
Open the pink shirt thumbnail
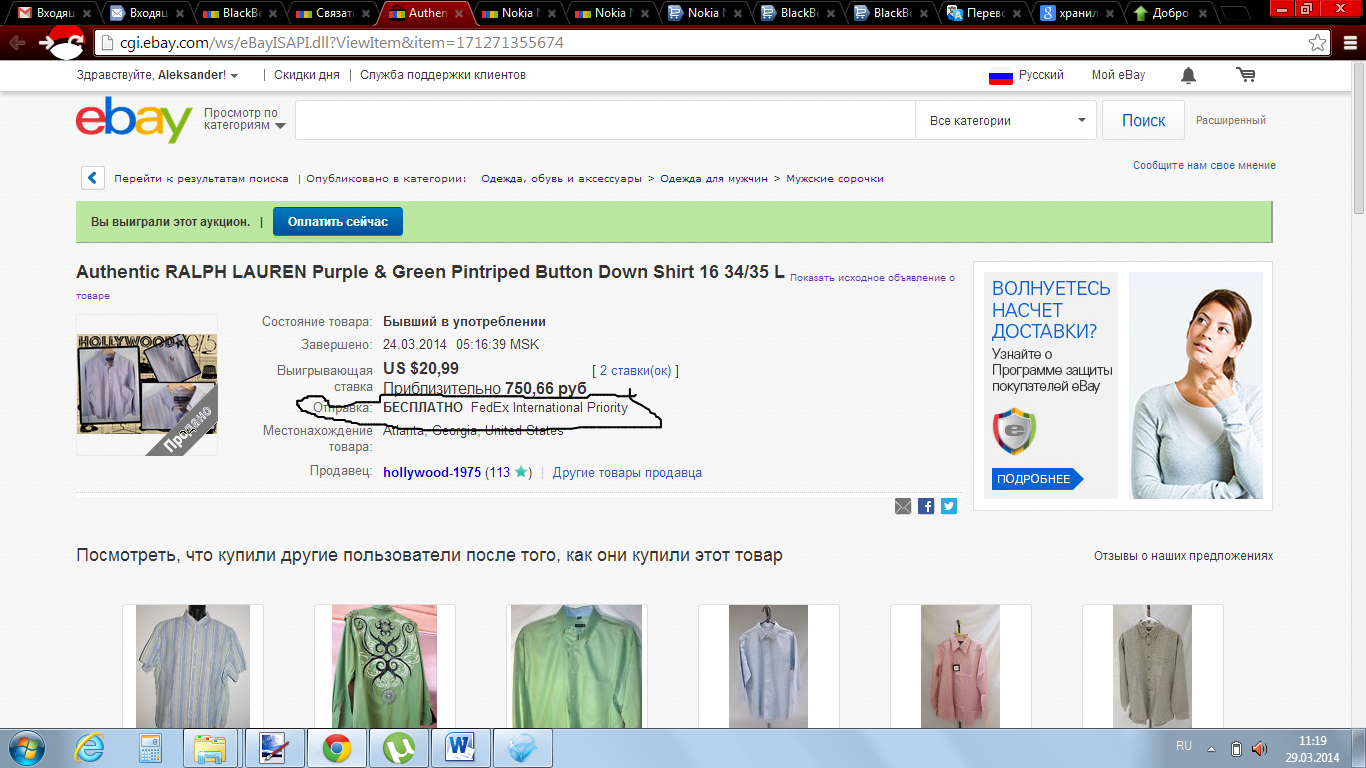(960, 666)
